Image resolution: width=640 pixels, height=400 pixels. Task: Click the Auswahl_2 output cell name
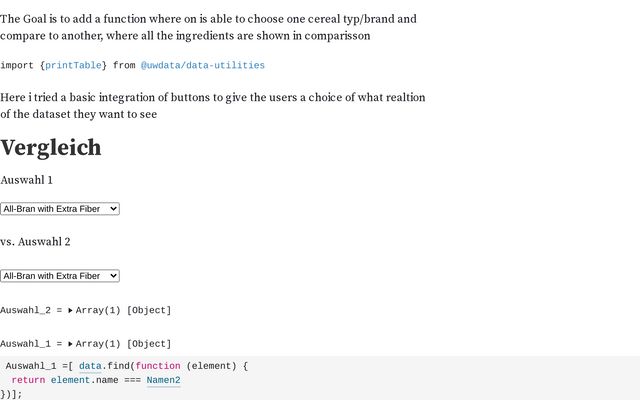click(x=25, y=311)
